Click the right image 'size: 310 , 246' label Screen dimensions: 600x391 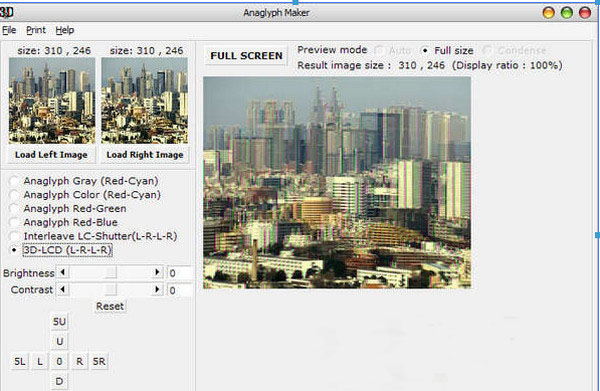point(147,51)
